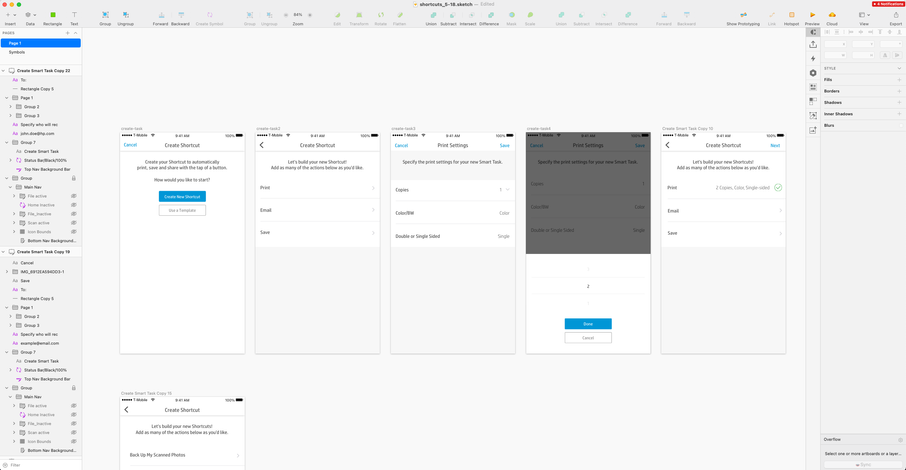Collapse Group 7 under Copy 22
This screenshot has height=470, width=906.
(x=7, y=142)
